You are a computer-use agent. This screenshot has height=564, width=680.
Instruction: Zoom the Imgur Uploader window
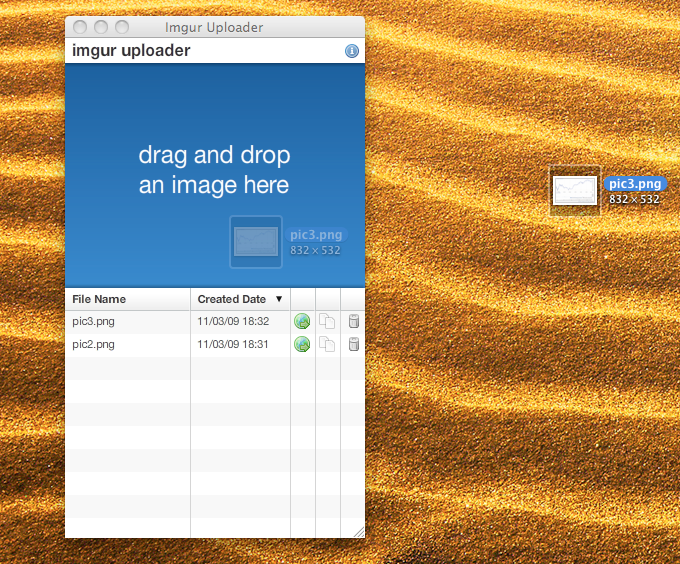[x=122, y=27]
